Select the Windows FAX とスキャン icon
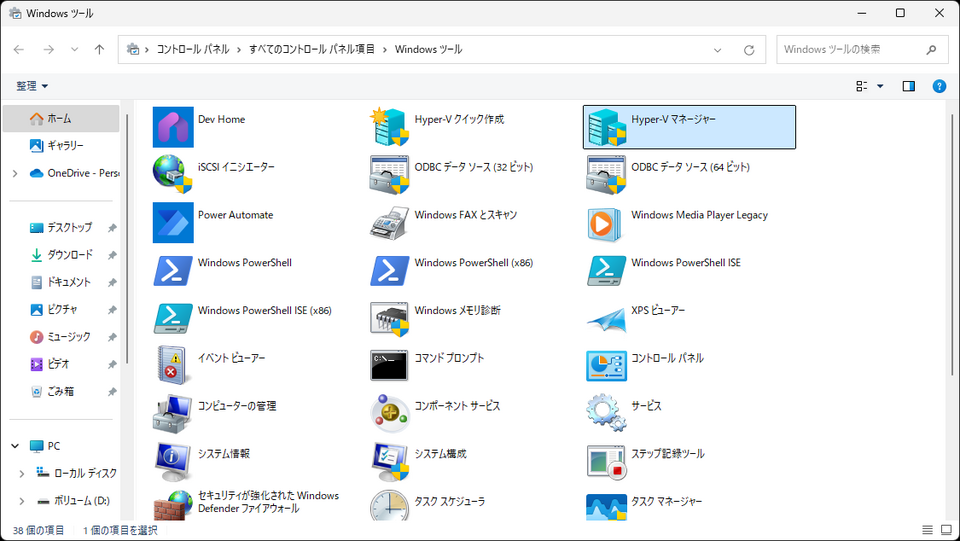960x541 pixels. (x=389, y=223)
